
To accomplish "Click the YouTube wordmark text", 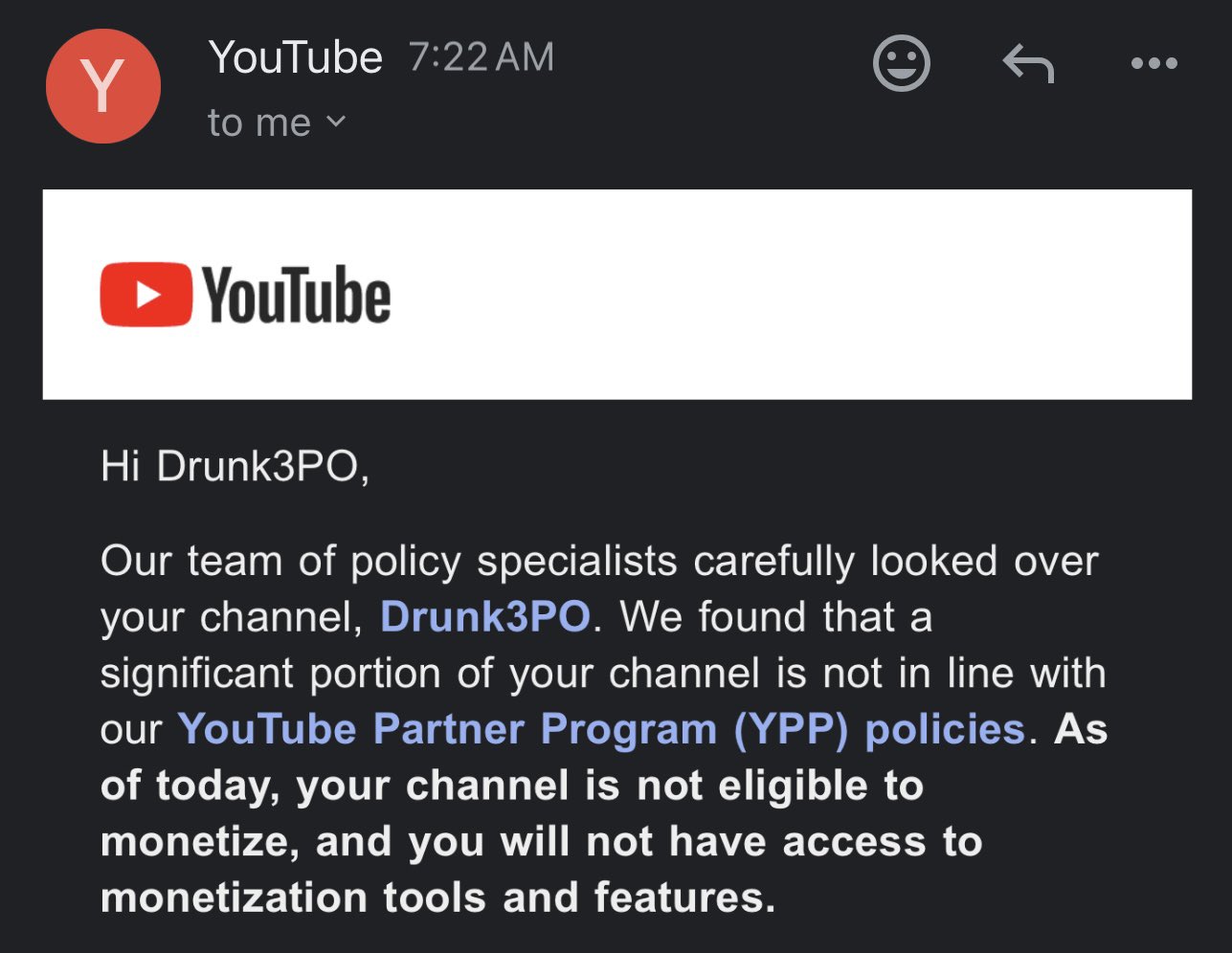I will [x=297, y=295].
